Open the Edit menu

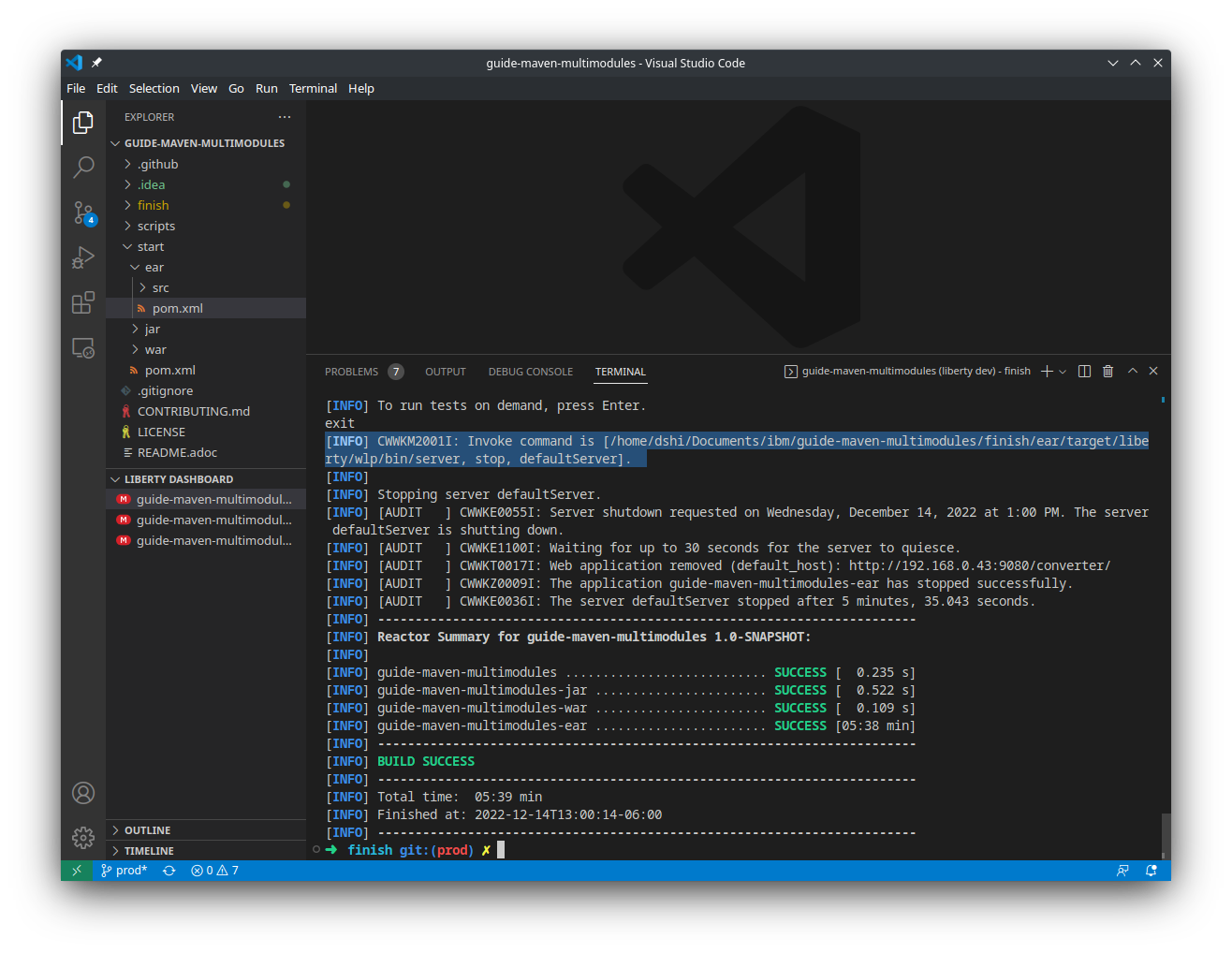tap(107, 88)
